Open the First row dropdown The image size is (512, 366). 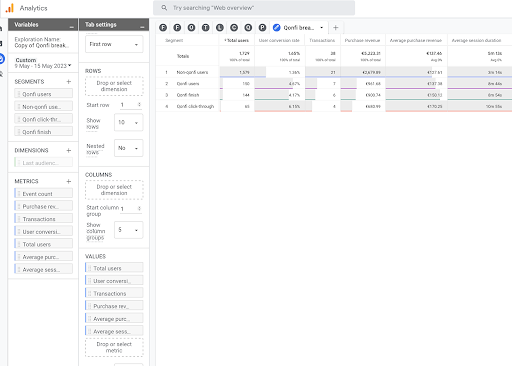[114, 44]
